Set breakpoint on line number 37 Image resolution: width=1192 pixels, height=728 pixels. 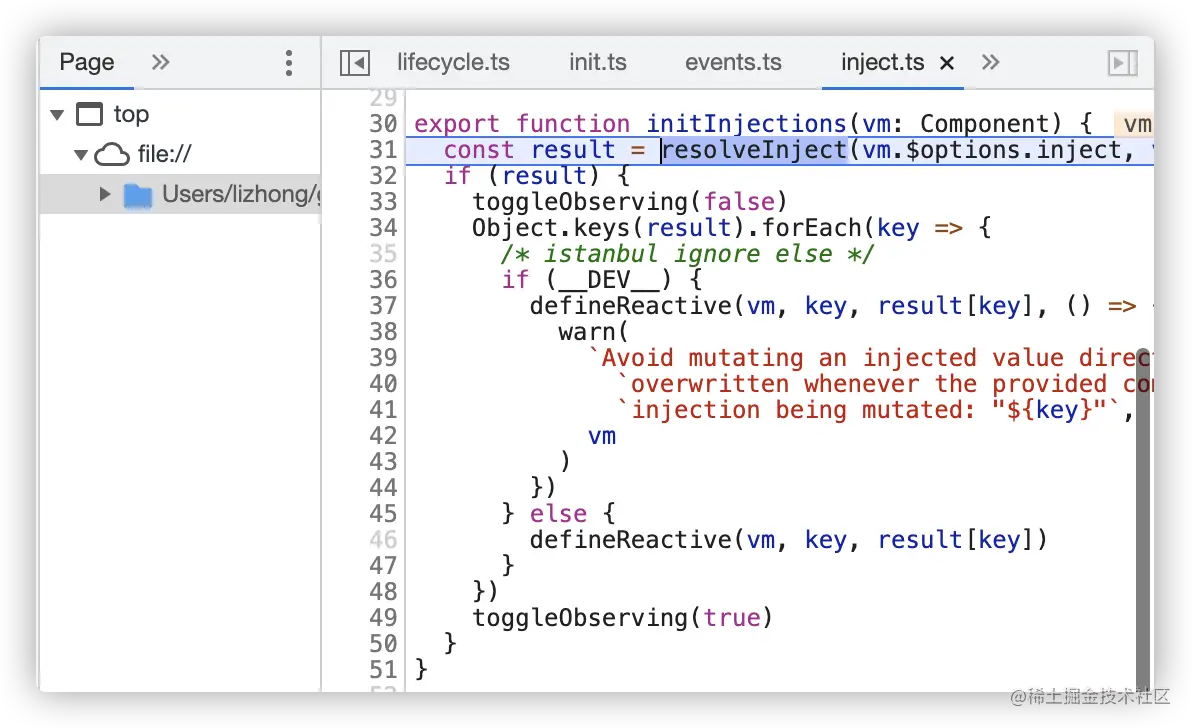383,305
